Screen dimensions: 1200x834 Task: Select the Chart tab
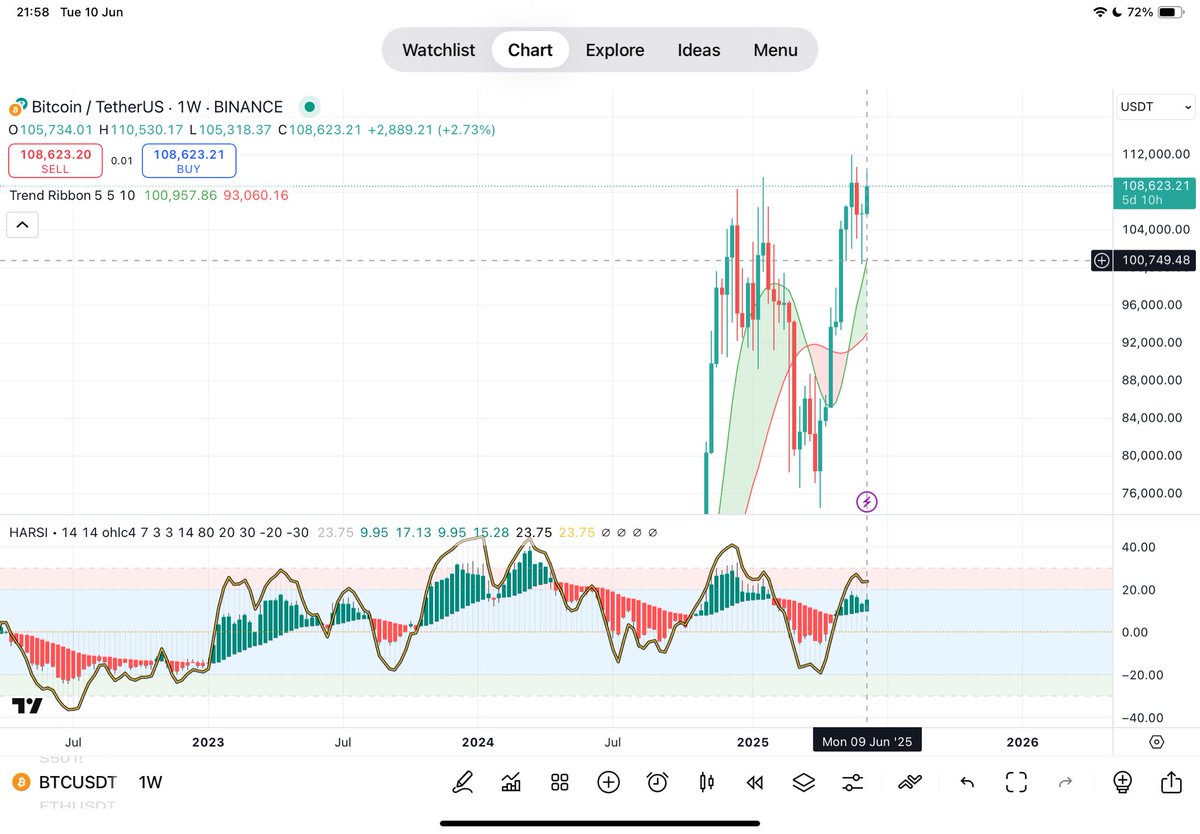(x=530, y=50)
